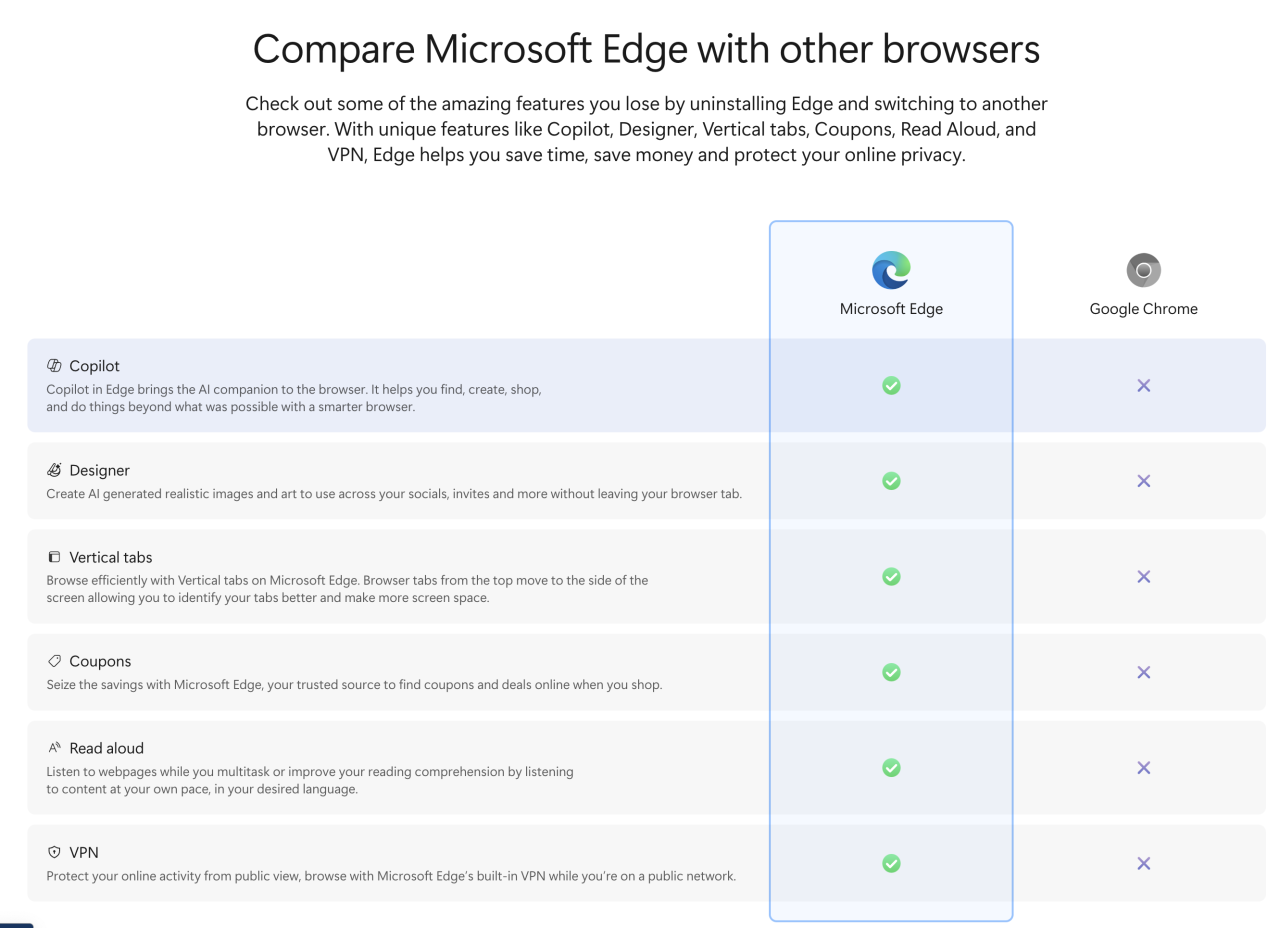Click Edge's green checkmark for Copilot
Image resolution: width=1280 pixels, height=928 pixels.
click(x=891, y=385)
